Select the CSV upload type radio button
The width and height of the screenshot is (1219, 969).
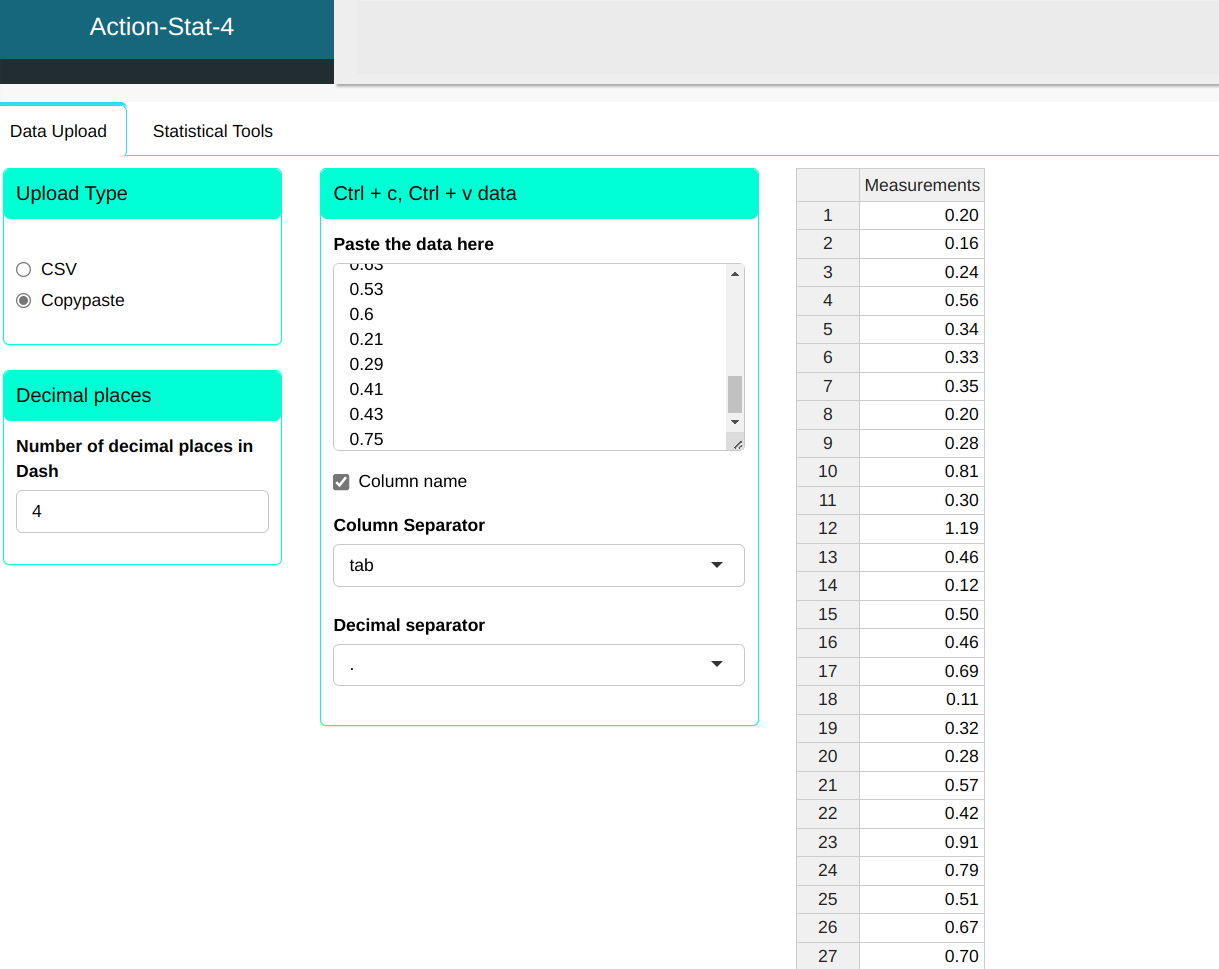click(x=24, y=269)
